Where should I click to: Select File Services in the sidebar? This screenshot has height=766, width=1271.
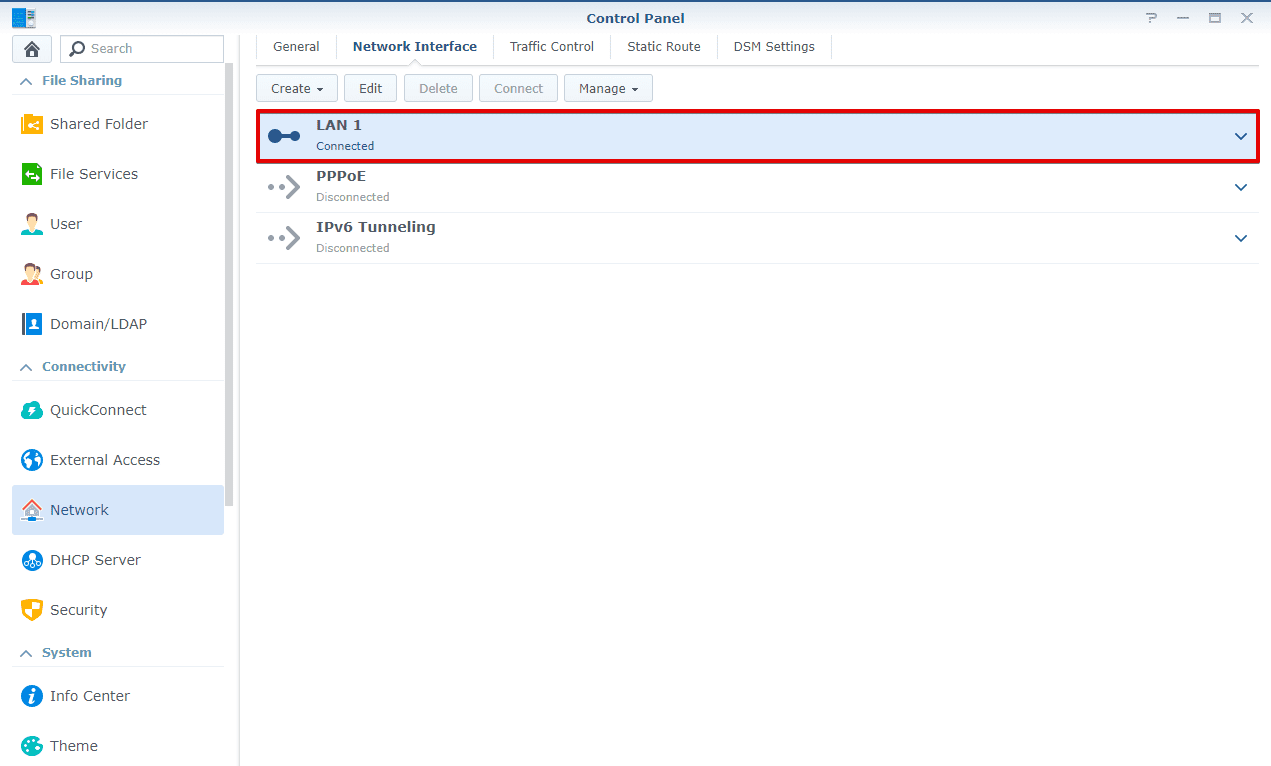(94, 173)
